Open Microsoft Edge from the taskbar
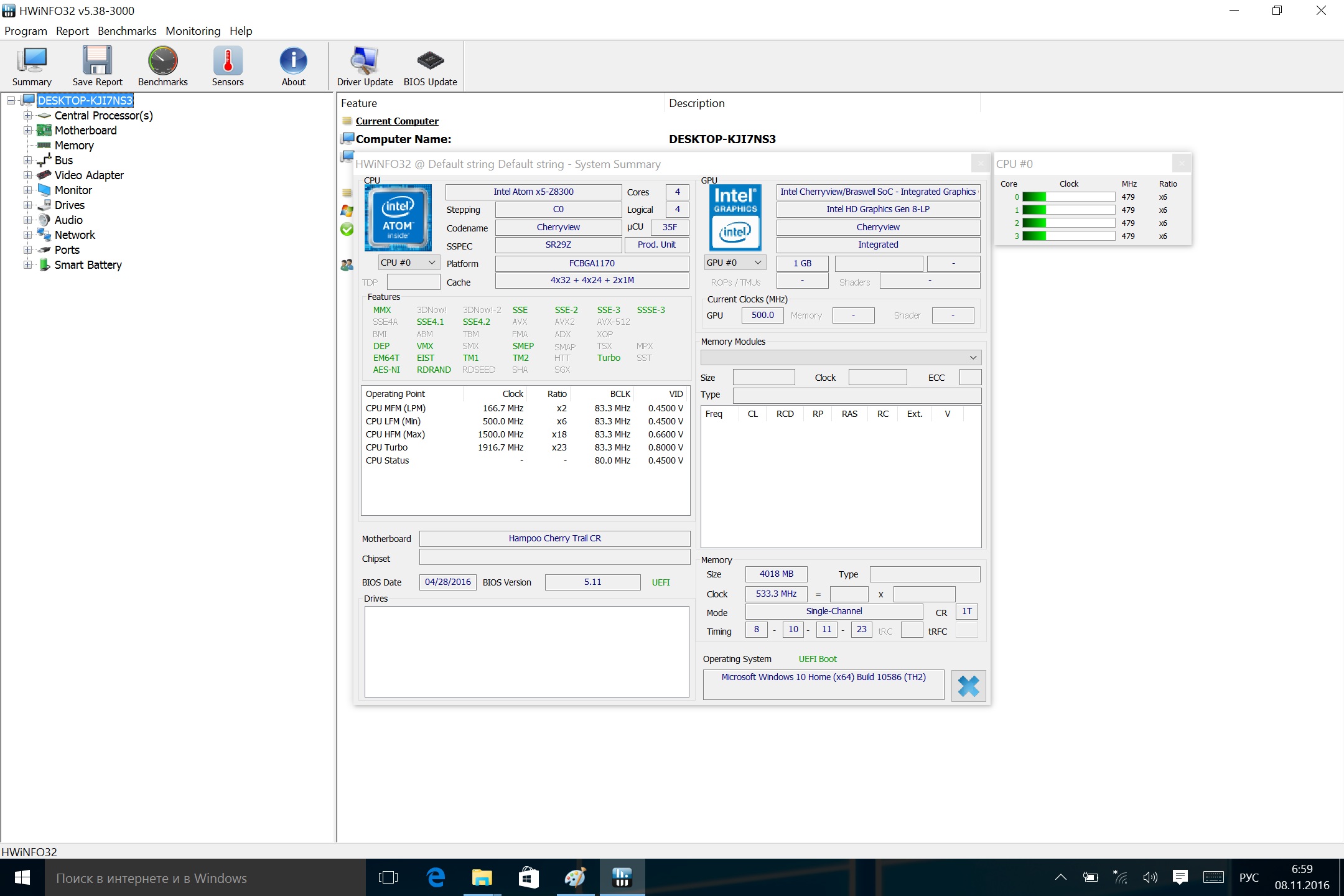Screen dimensions: 1344x896 point(436,877)
